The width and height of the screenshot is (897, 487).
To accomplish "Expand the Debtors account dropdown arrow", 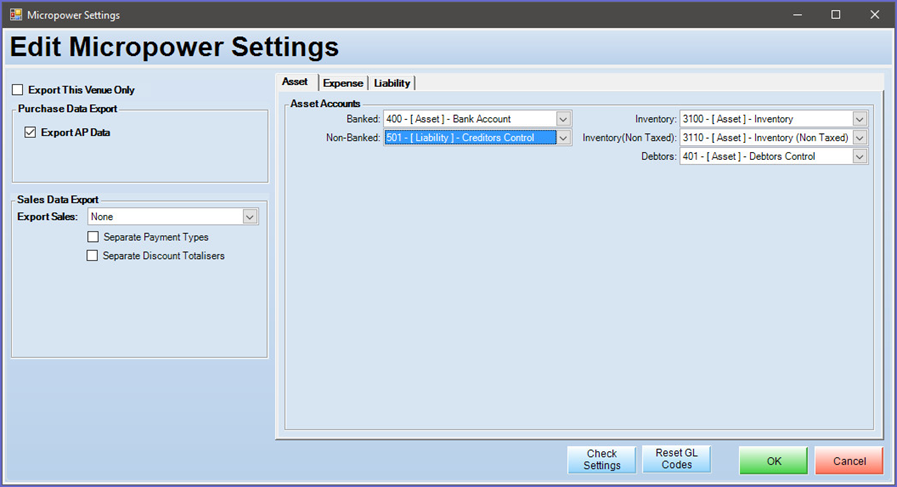I will (860, 156).
